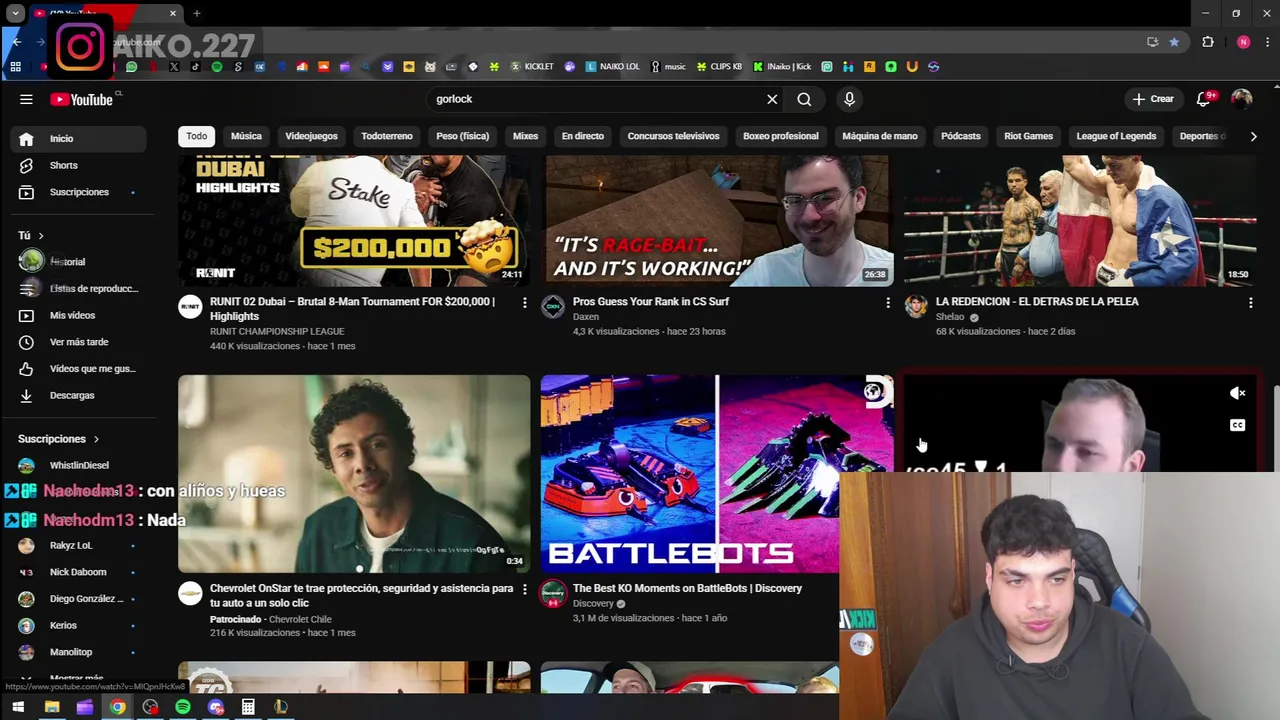Image resolution: width=1280 pixels, height=720 pixels.
Task: Open the Chrome tab search dropdown
Action: click(15, 14)
